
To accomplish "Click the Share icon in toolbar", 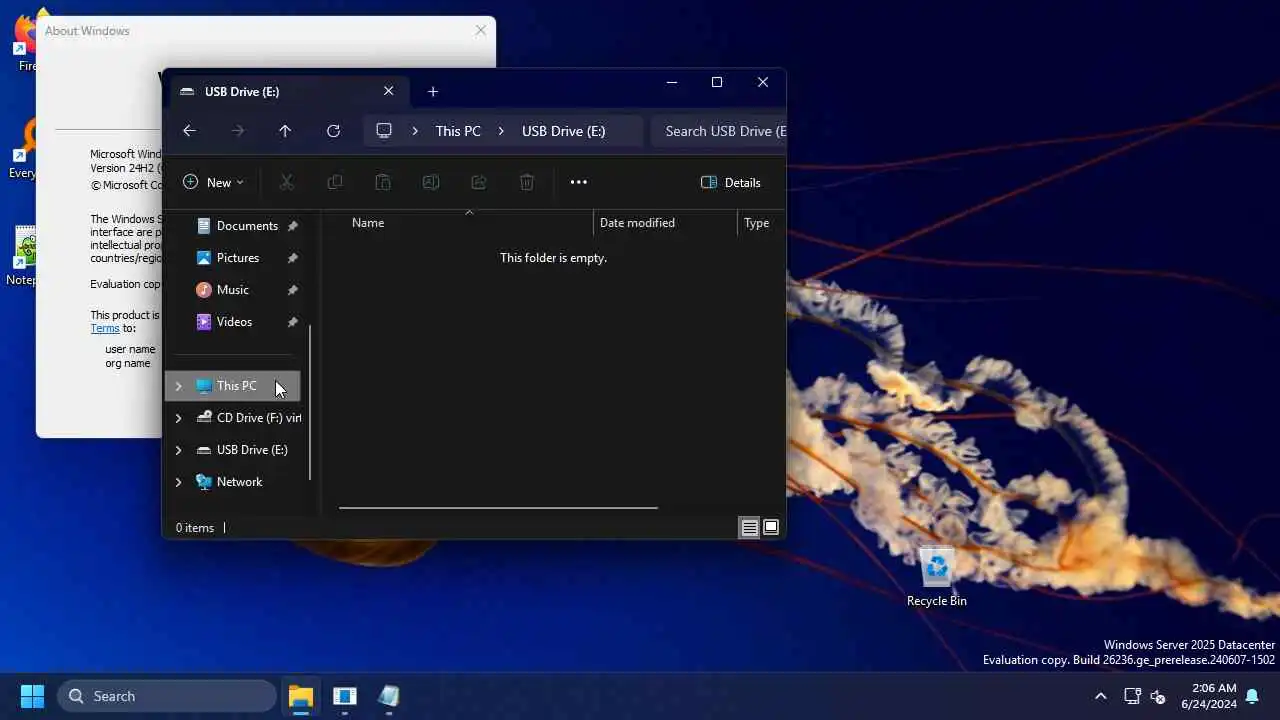I will click(478, 182).
